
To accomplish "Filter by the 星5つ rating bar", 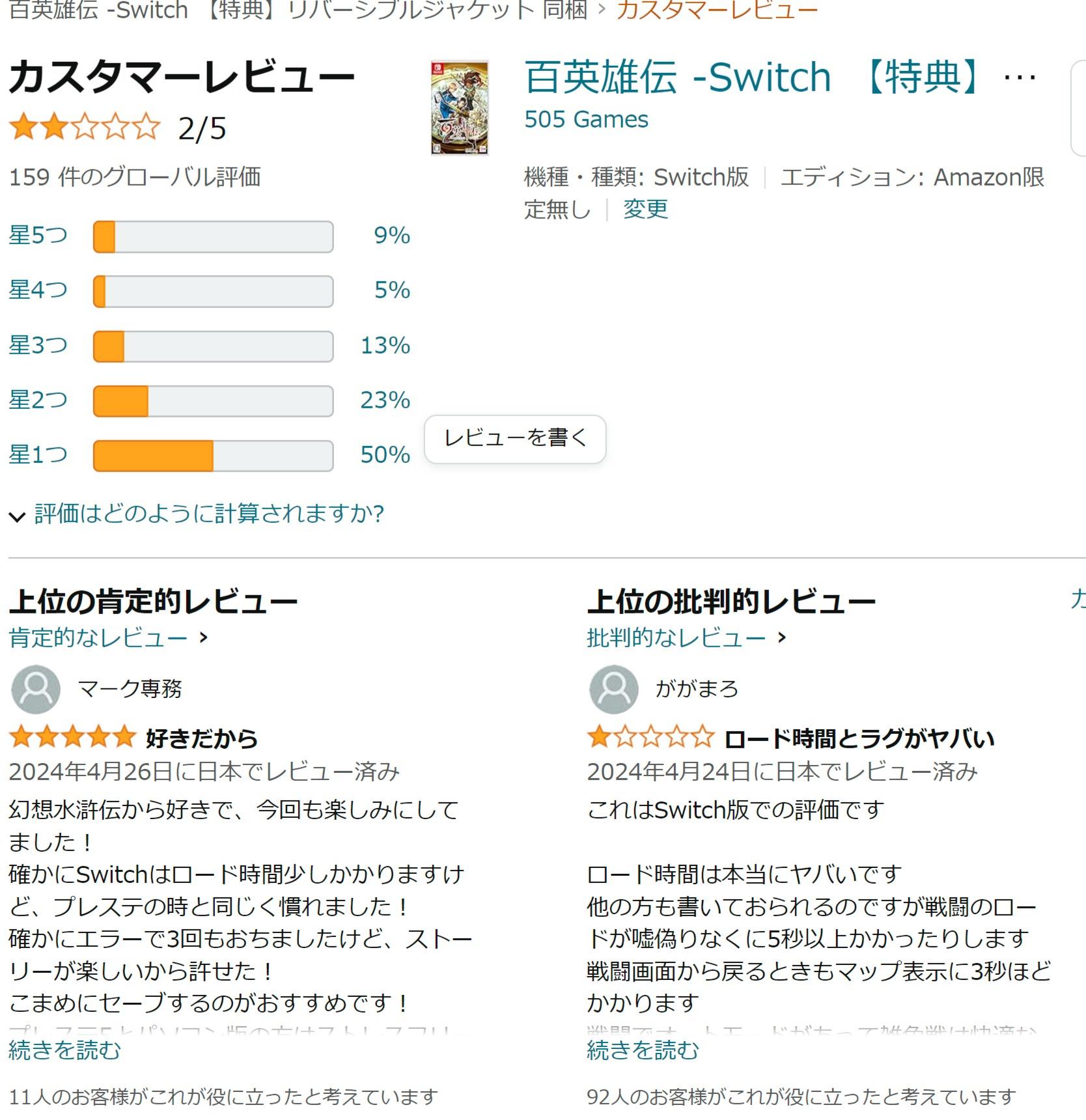I will coord(214,236).
